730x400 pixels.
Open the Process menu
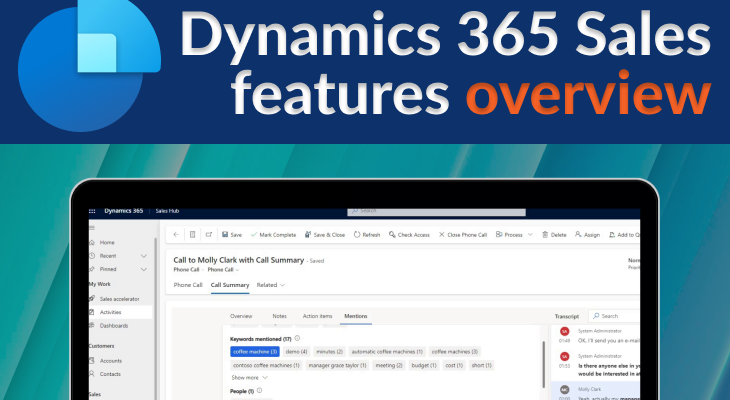[509, 235]
